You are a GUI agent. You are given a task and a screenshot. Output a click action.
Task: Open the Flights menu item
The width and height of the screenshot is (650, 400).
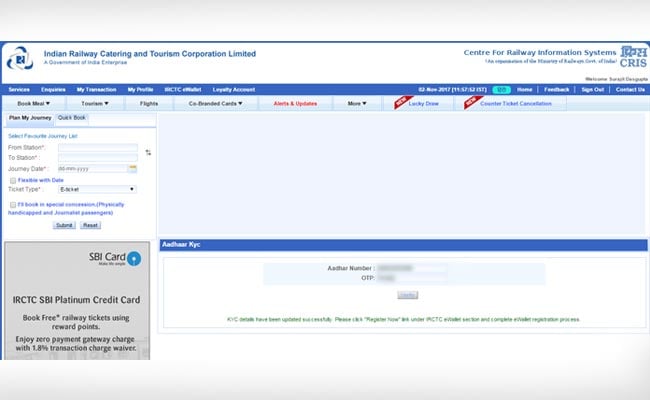click(x=149, y=103)
